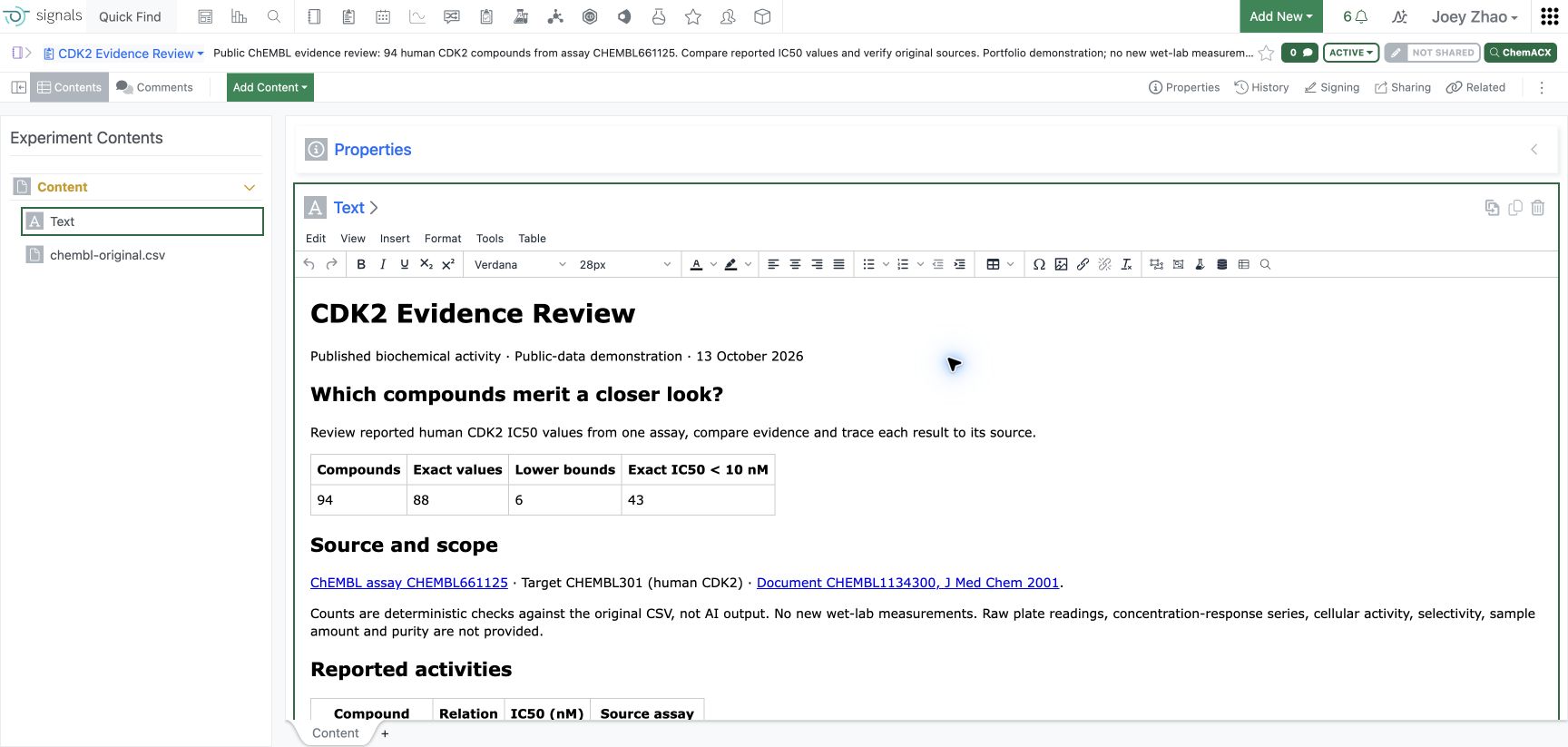This screenshot has width=1568, height=747.
Task: Open the notebook icon in top toolbar
Action: (314, 16)
